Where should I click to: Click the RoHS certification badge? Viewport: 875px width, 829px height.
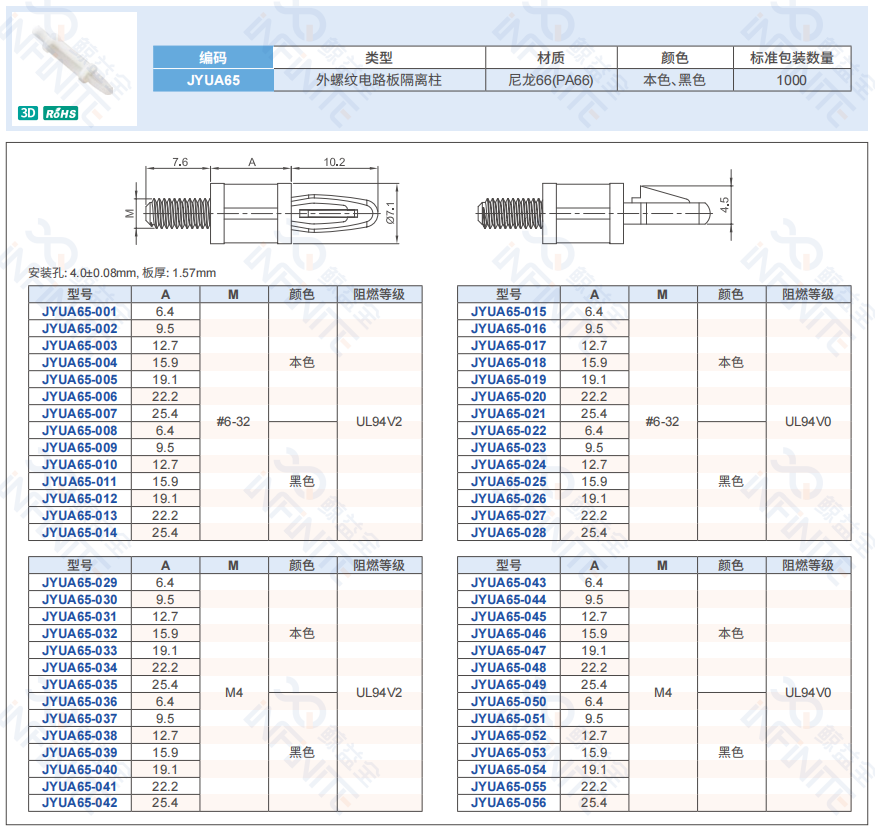point(61,114)
